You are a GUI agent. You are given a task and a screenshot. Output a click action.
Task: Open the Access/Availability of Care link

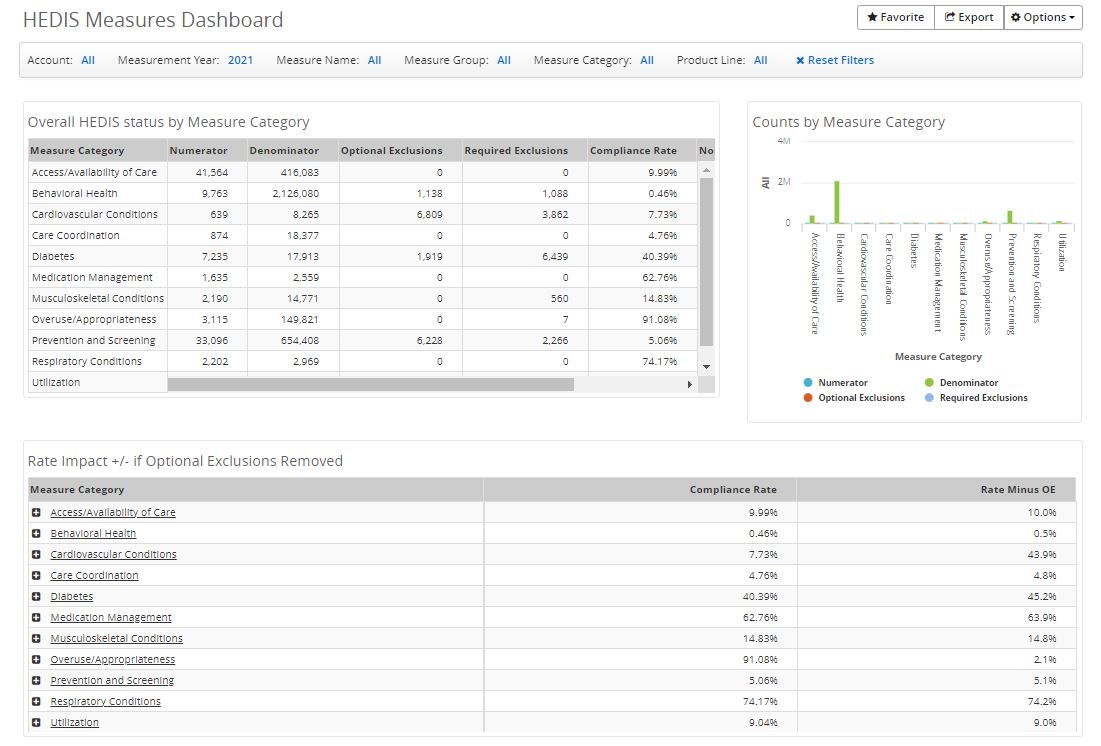(x=113, y=513)
